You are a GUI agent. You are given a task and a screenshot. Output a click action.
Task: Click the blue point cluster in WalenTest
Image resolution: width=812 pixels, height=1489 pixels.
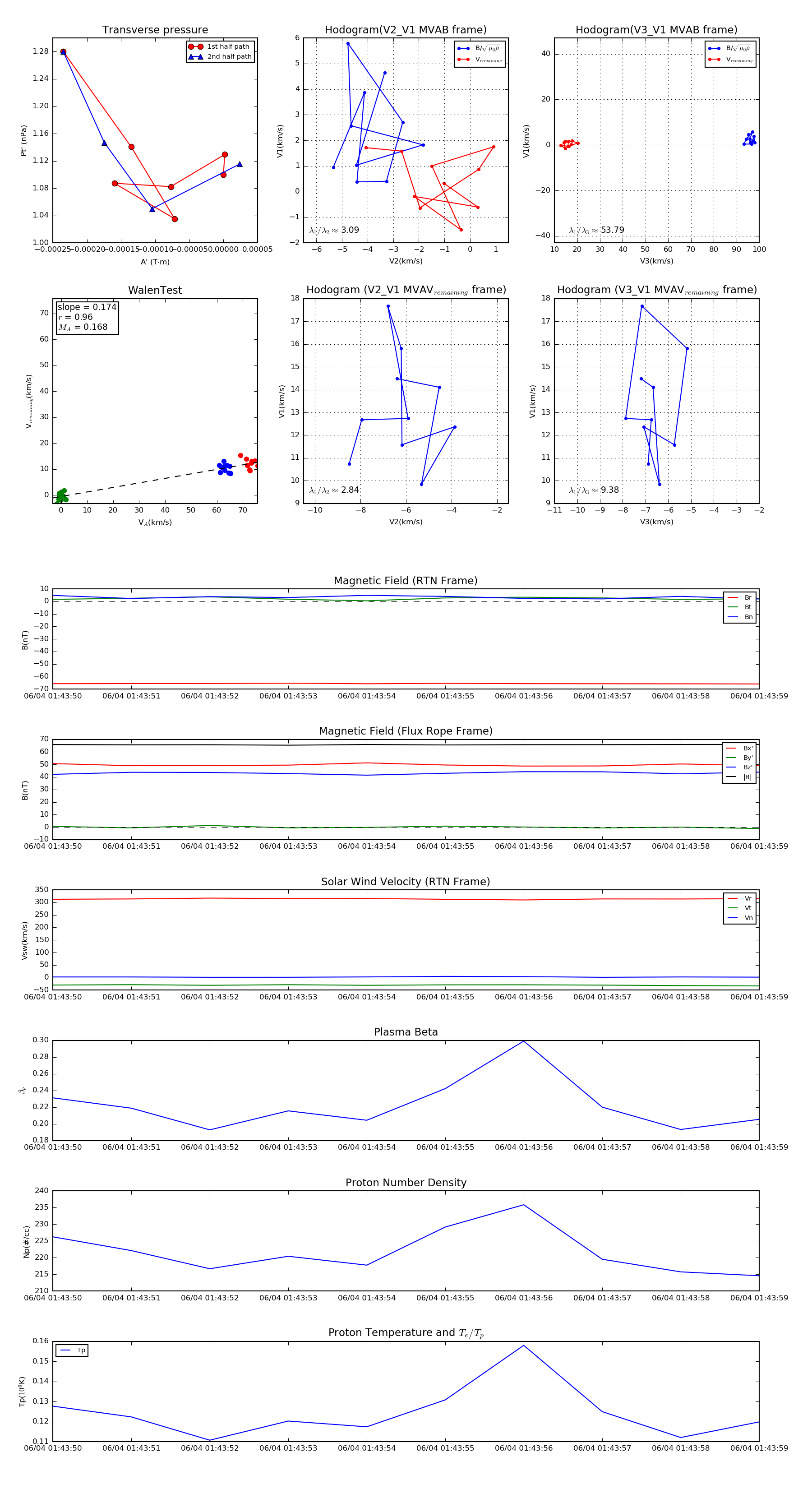pos(225,467)
